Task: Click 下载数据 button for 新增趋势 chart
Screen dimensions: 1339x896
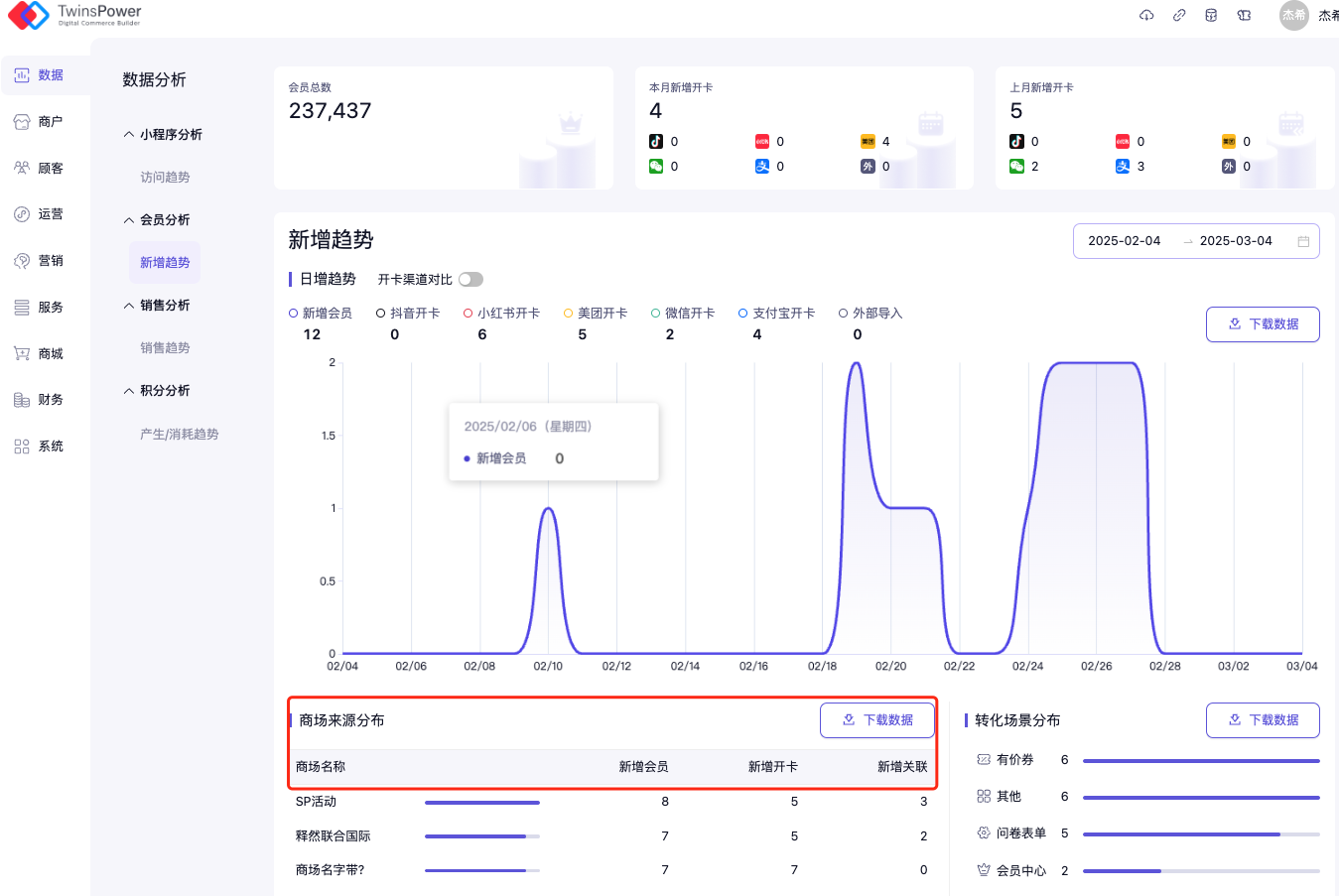Action: [1263, 324]
